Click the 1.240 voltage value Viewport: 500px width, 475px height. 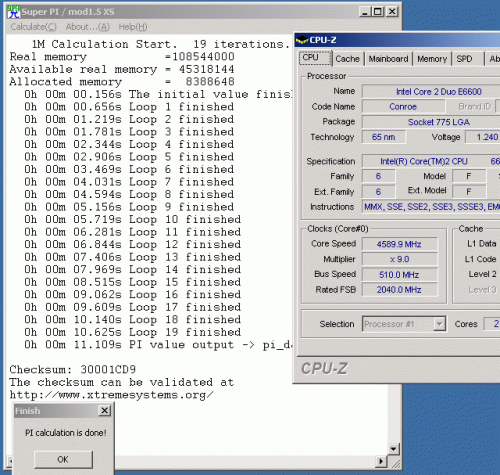pyautogui.click(x=483, y=137)
